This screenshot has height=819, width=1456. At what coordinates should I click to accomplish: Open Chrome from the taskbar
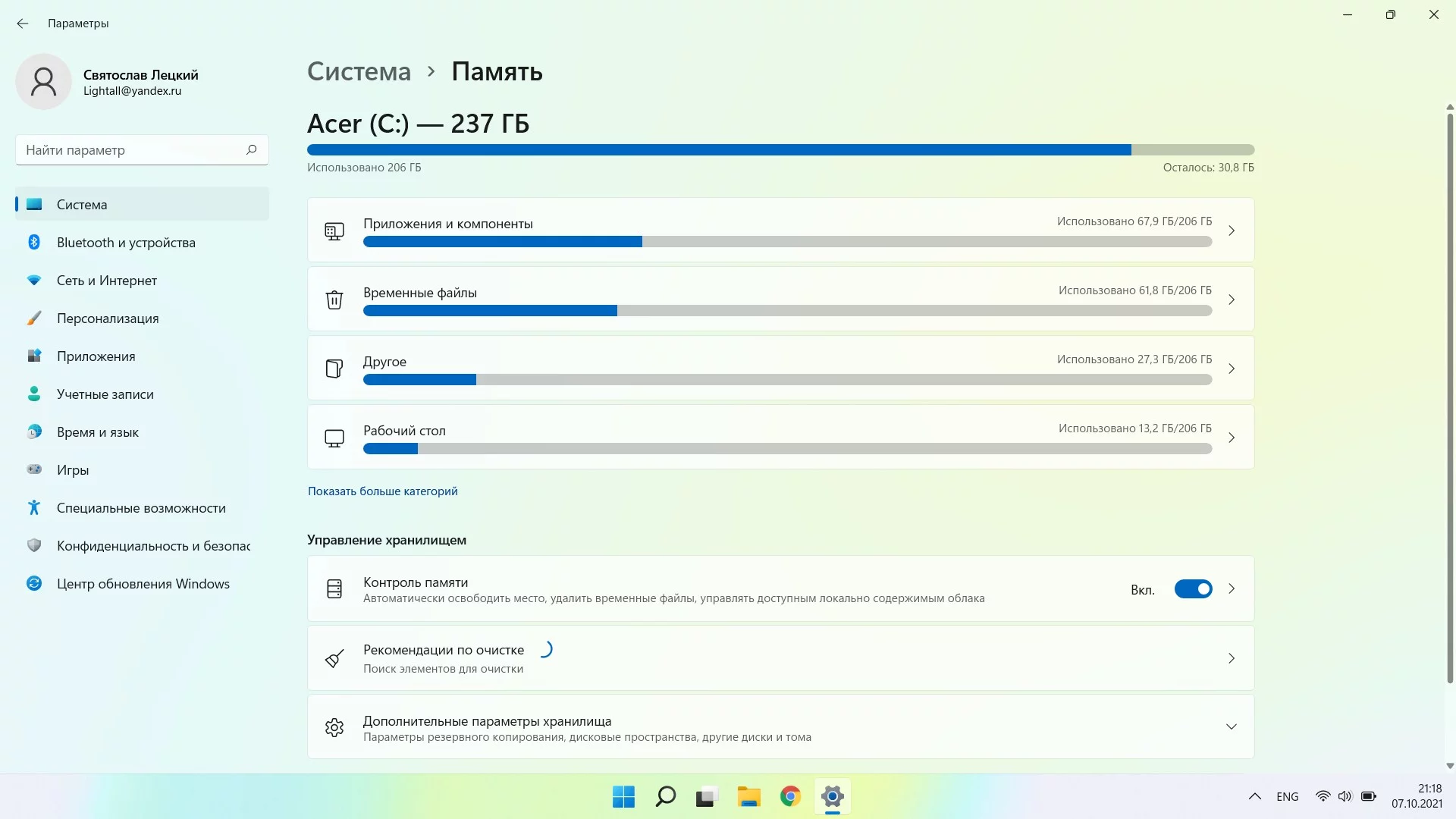point(790,796)
